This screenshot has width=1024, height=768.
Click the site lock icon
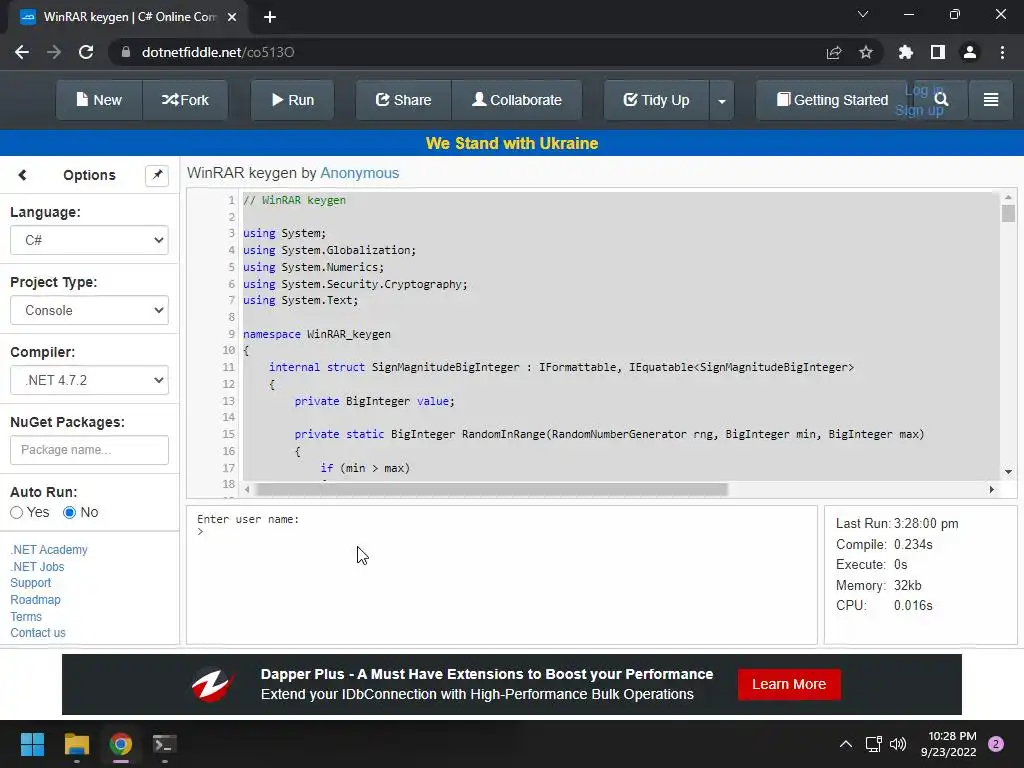(126, 52)
